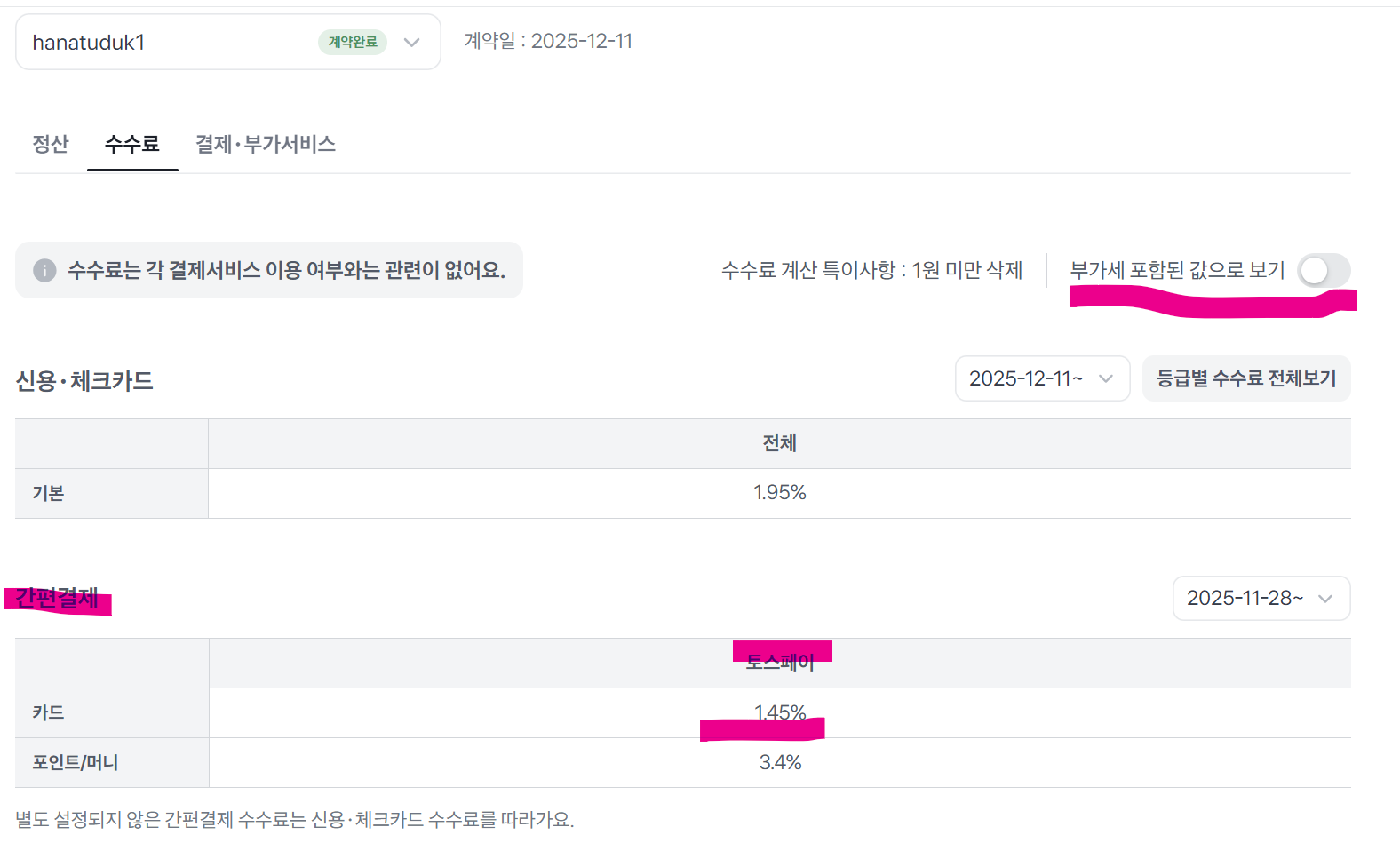Click the 카드 row label

click(x=49, y=712)
